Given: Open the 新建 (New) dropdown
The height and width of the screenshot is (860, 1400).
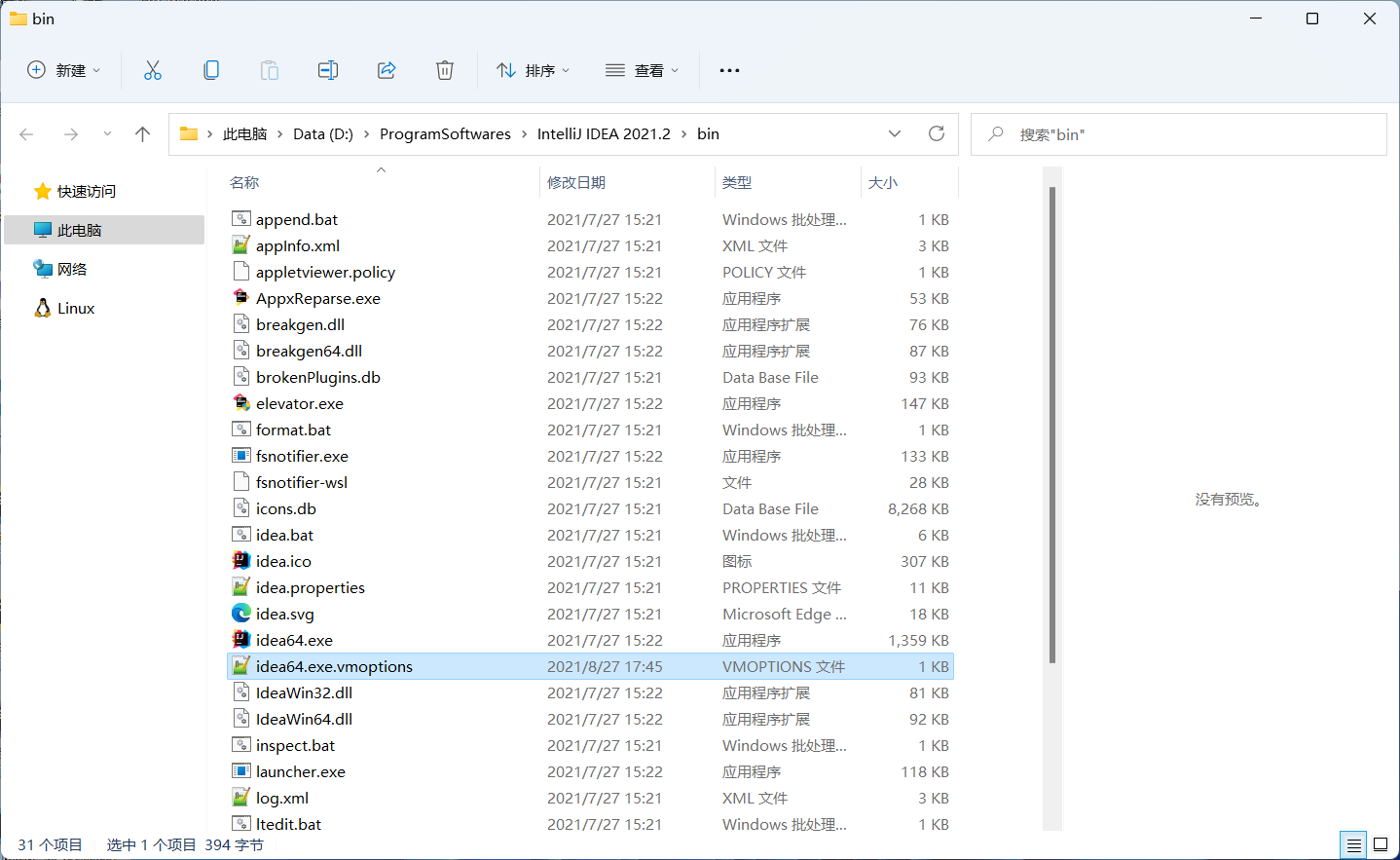Looking at the screenshot, I should coord(63,70).
